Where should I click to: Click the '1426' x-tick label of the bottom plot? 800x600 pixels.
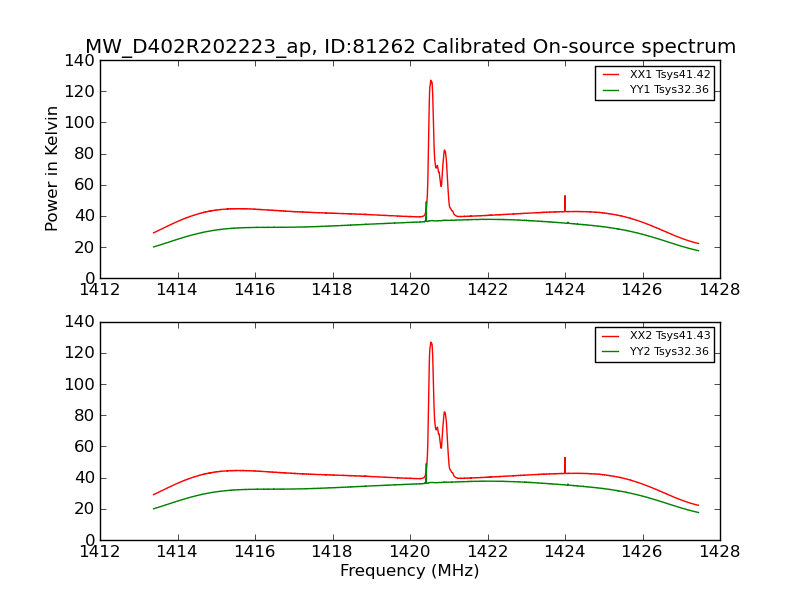(642, 552)
